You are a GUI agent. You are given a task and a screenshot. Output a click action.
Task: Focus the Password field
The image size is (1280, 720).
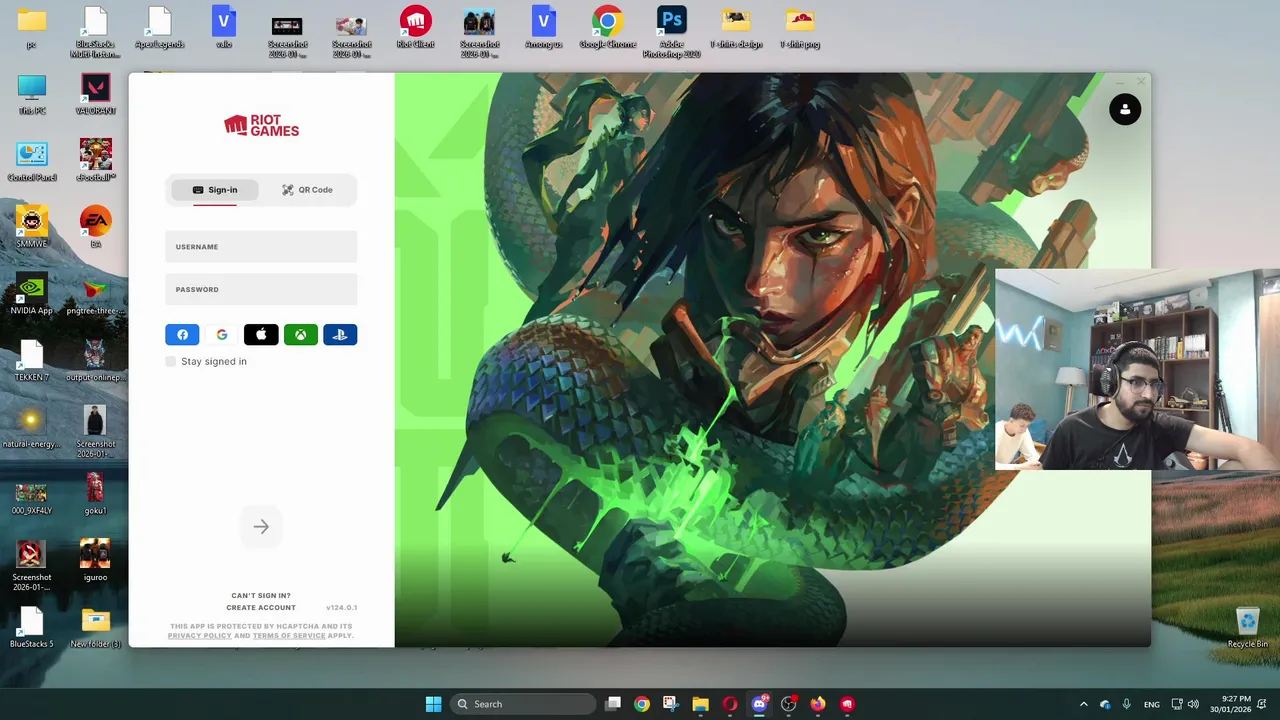coord(261,289)
